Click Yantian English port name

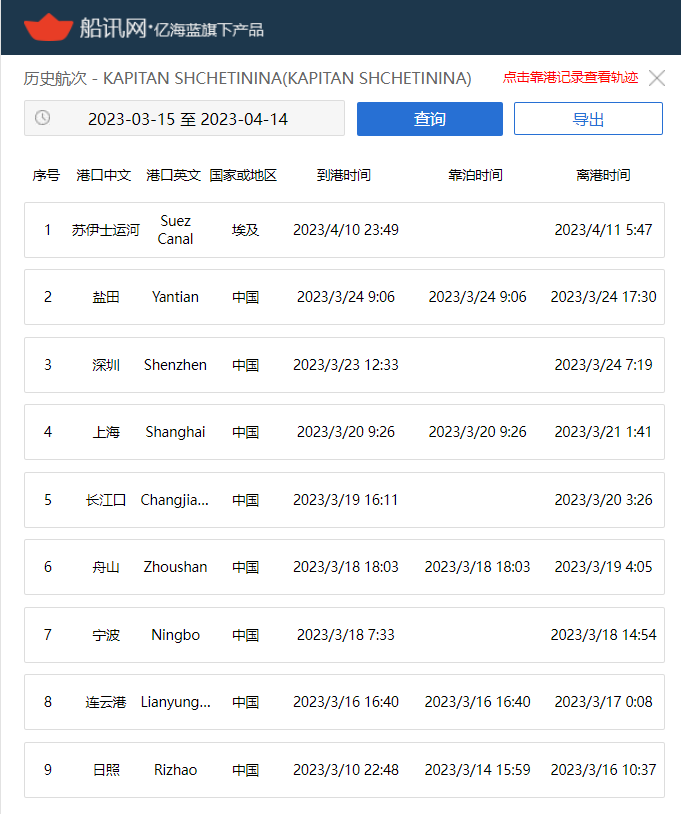tap(175, 297)
